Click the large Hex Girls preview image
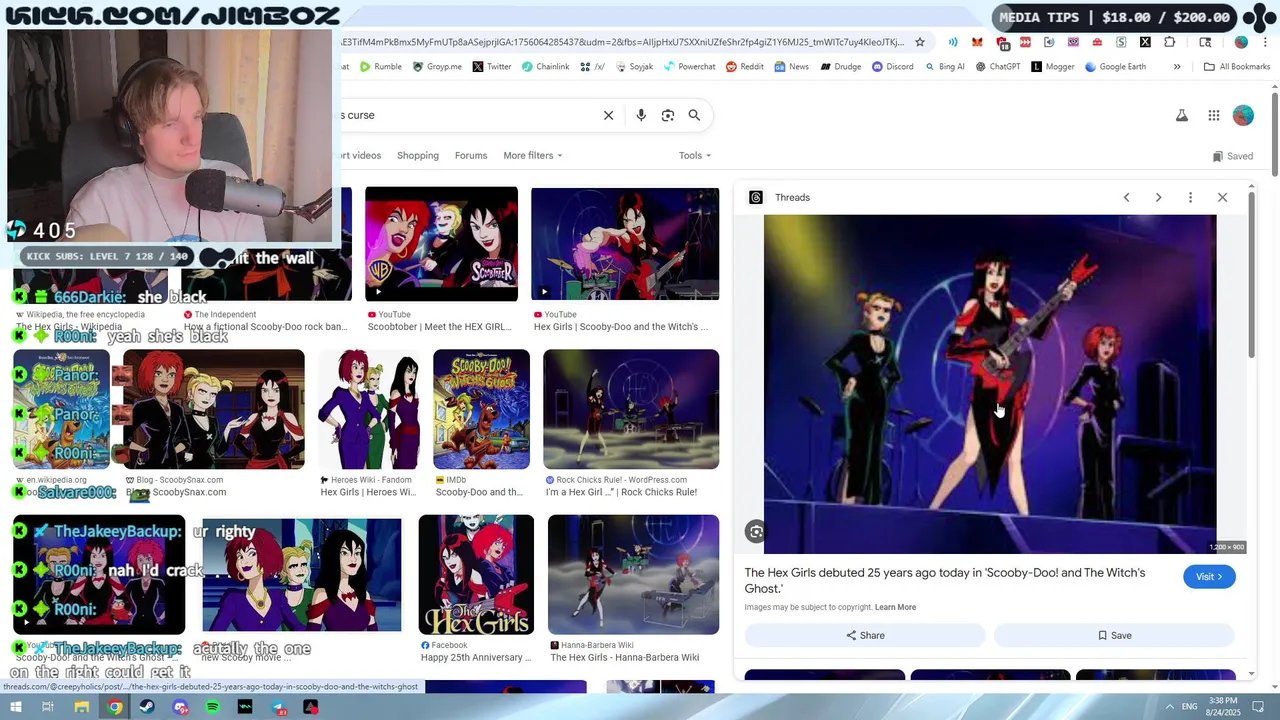The width and height of the screenshot is (1280, 720). (990, 384)
